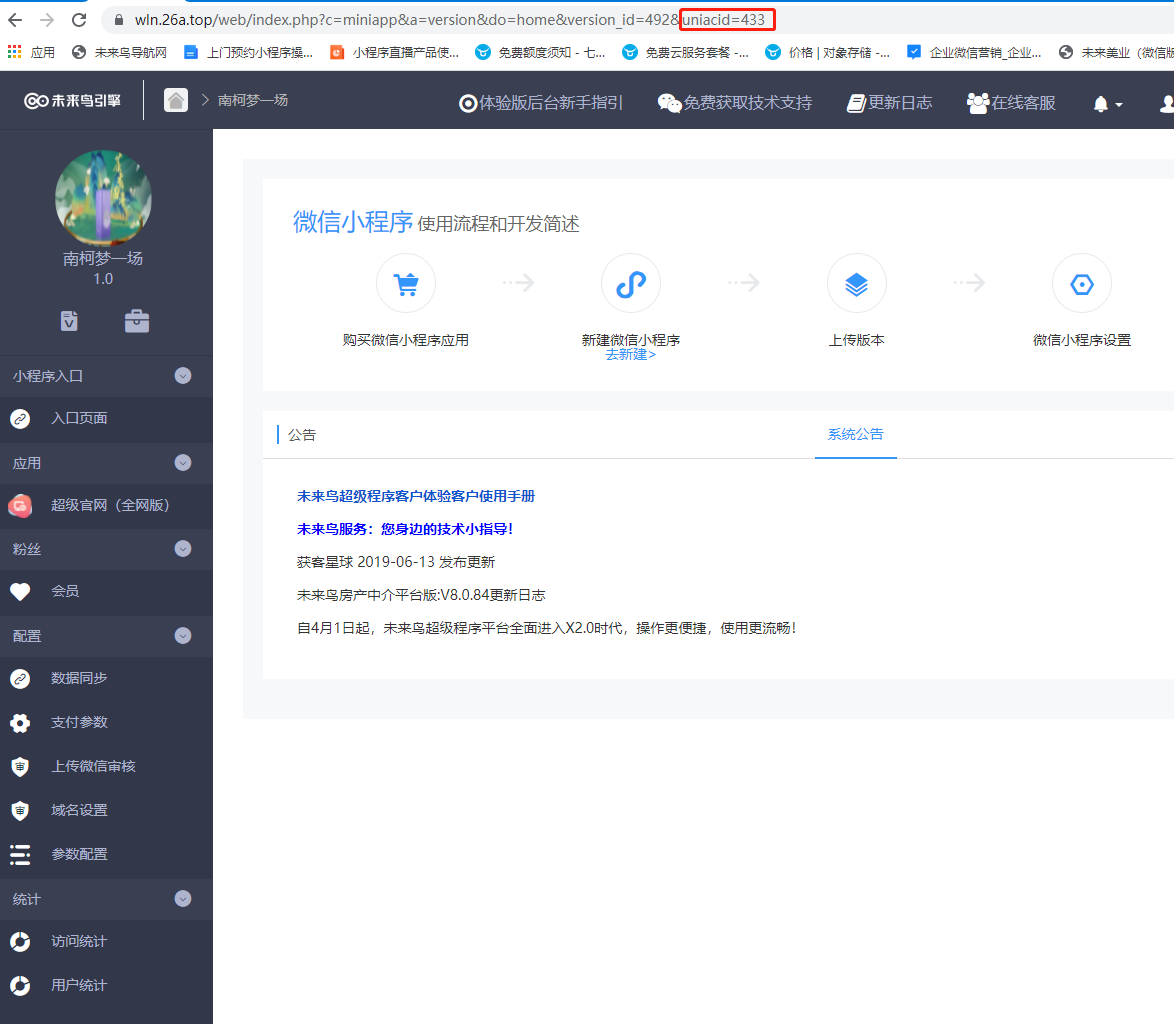Open the 自4月1日起 X2.0时代 announcement
Viewport: 1174px width, 1024px height.
point(547,628)
